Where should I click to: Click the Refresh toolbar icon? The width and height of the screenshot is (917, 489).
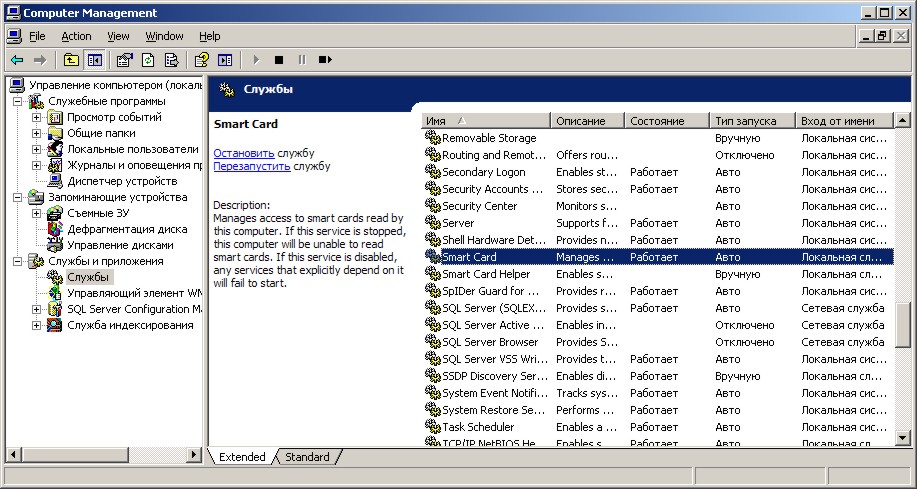(148, 60)
